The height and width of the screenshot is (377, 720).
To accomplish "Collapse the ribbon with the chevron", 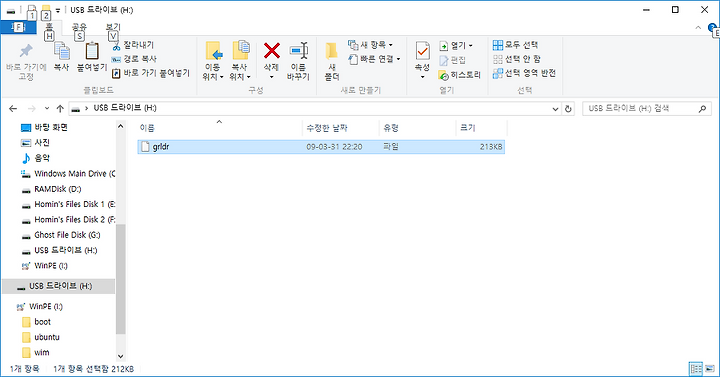I will [x=698, y=28].
